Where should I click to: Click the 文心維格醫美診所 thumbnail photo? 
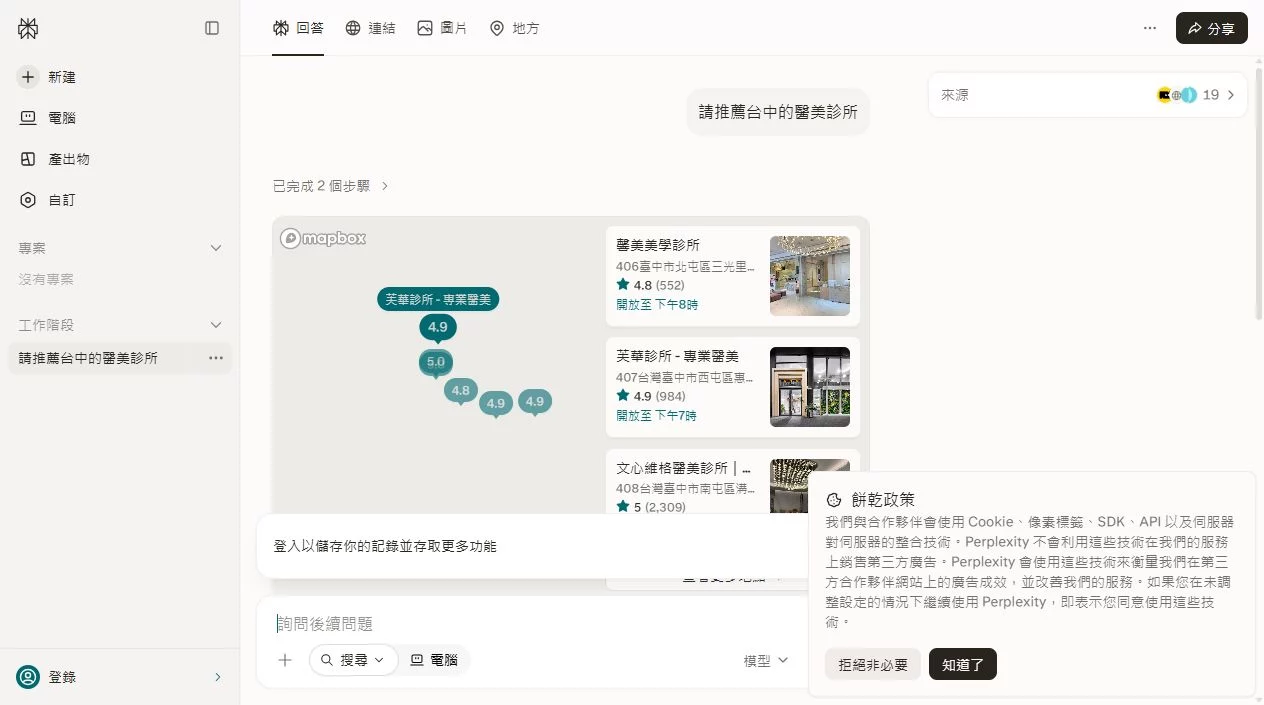tap(809, 486)
